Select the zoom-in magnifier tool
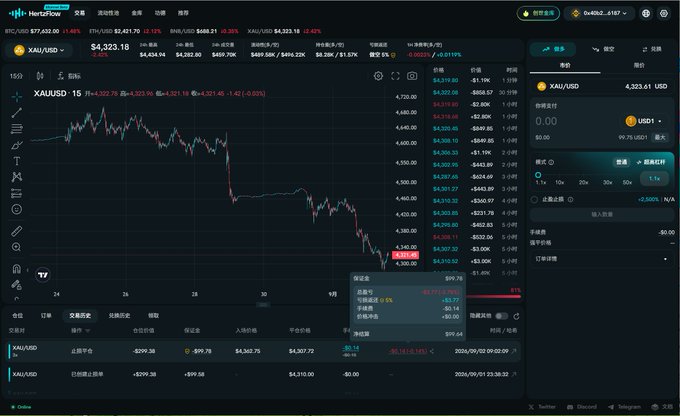The height and width of the screenshot is (416, 680). [16, 247]
